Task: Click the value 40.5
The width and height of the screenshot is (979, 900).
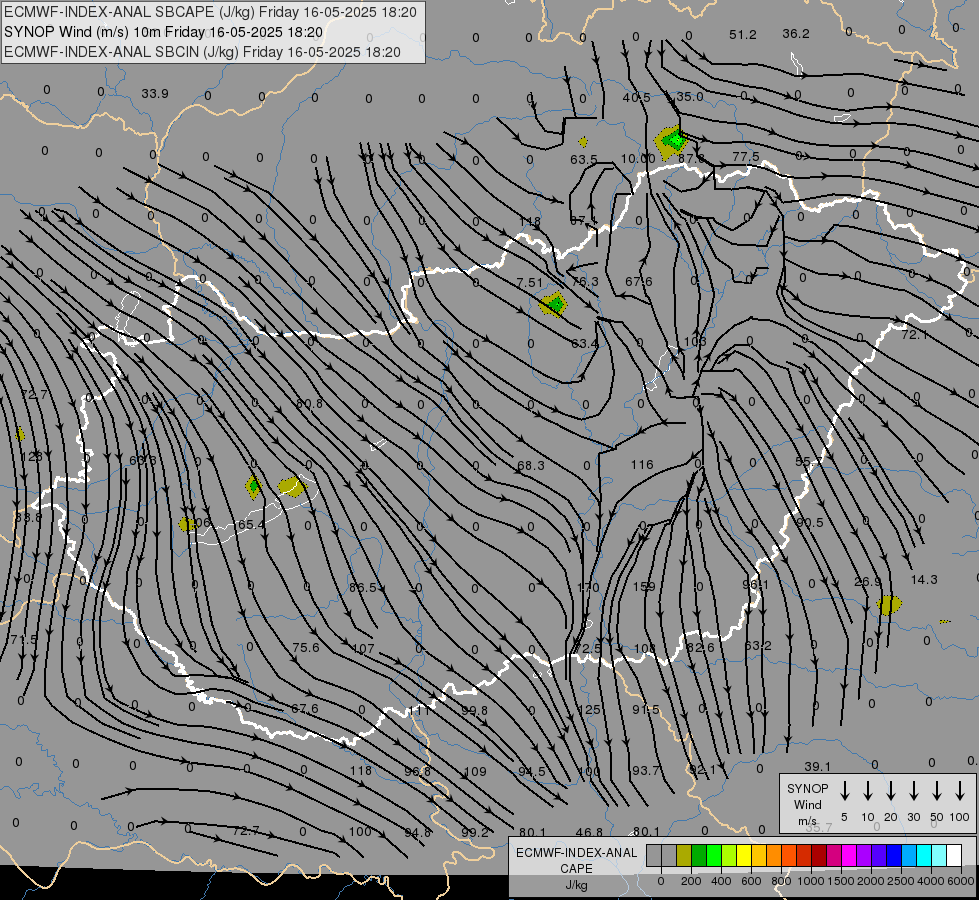Action: tap(636, 97)
